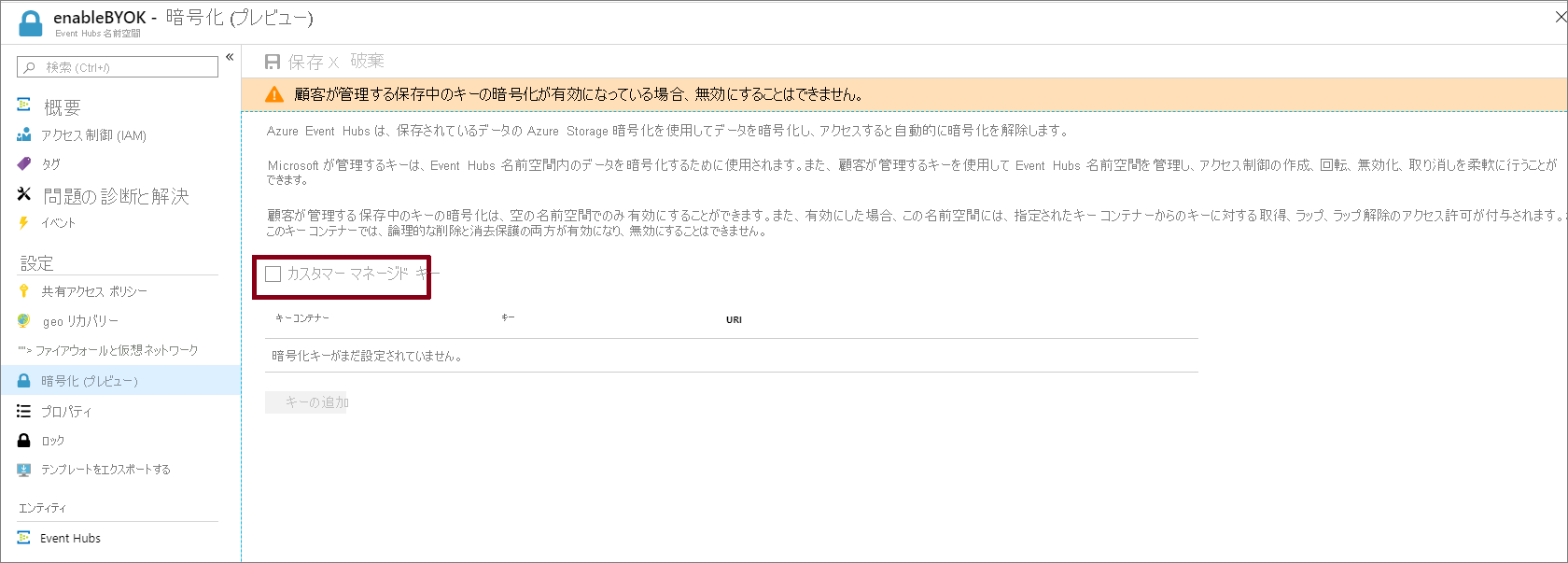Screen dimensions: 1568x563
Task: Click the キーの追加 button
Action: coord(306,402)
